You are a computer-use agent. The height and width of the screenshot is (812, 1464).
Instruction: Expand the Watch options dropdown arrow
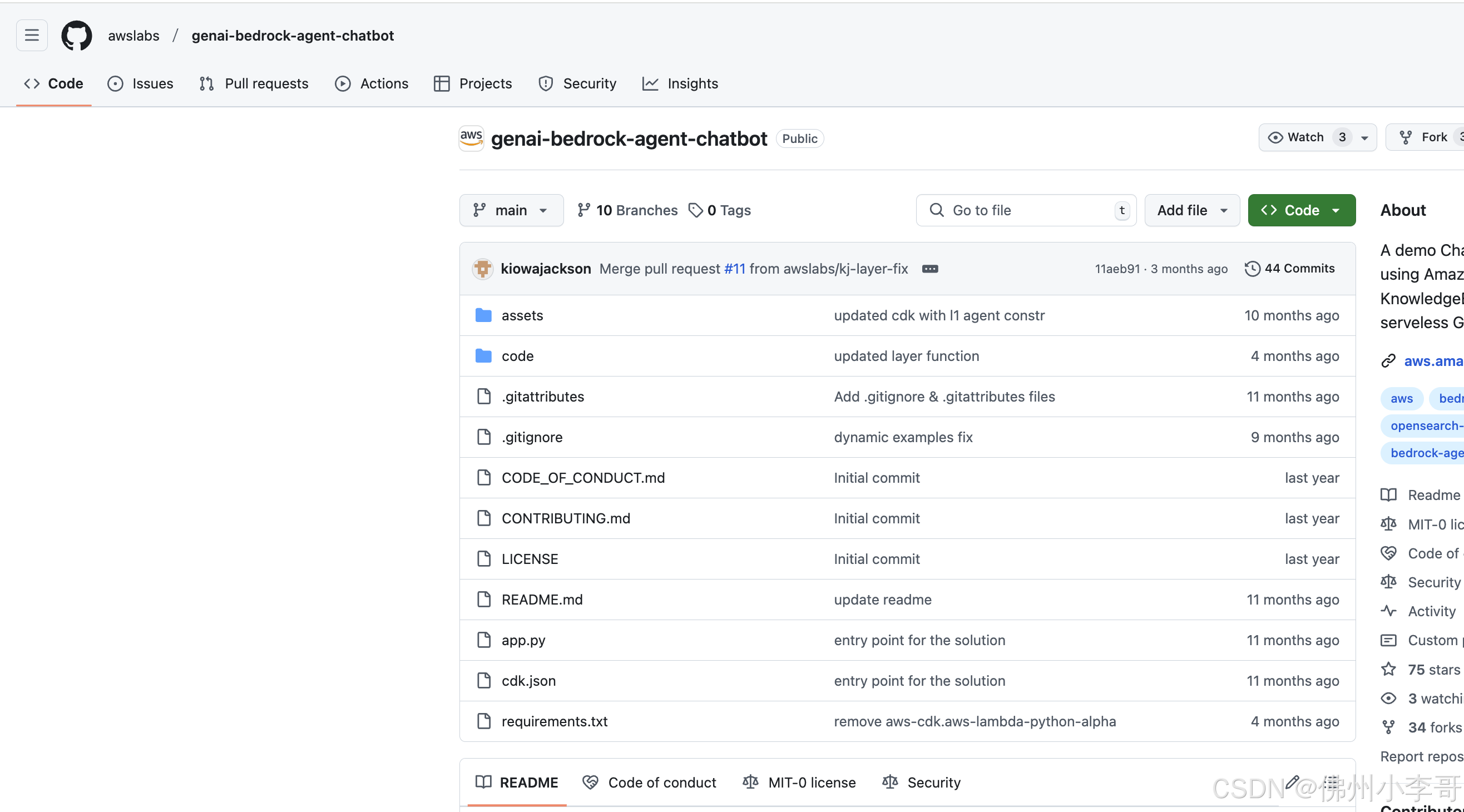coord(1364,137)
